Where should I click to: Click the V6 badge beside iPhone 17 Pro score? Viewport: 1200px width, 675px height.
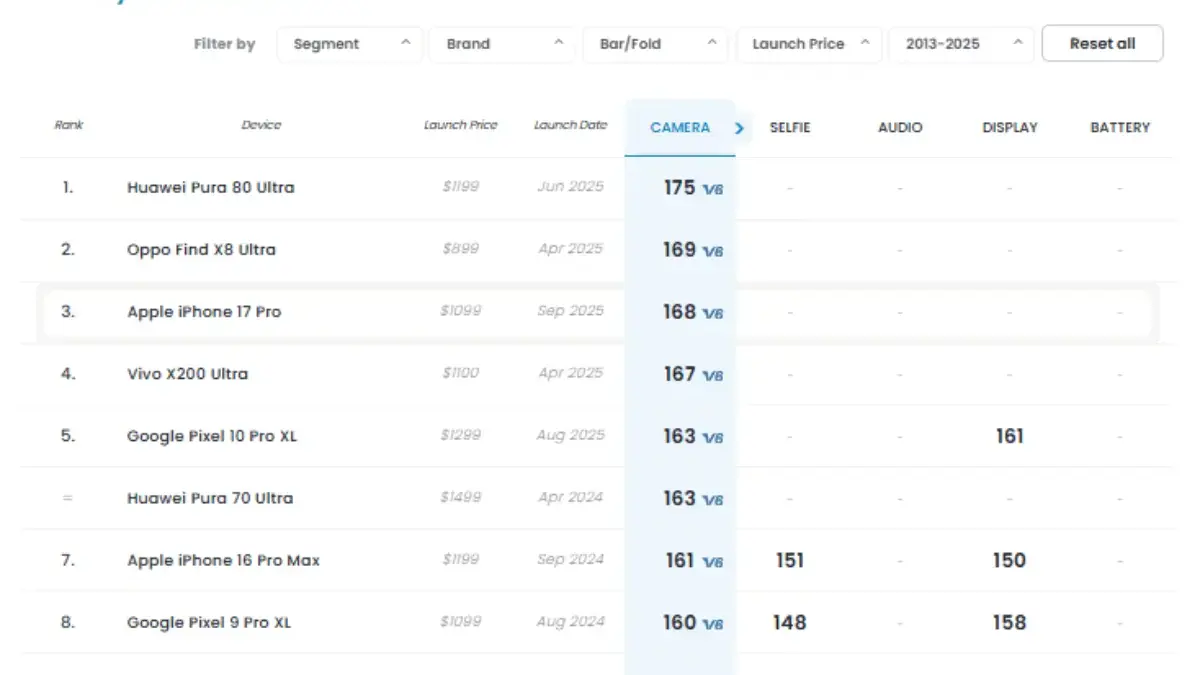tap(712, 313)
